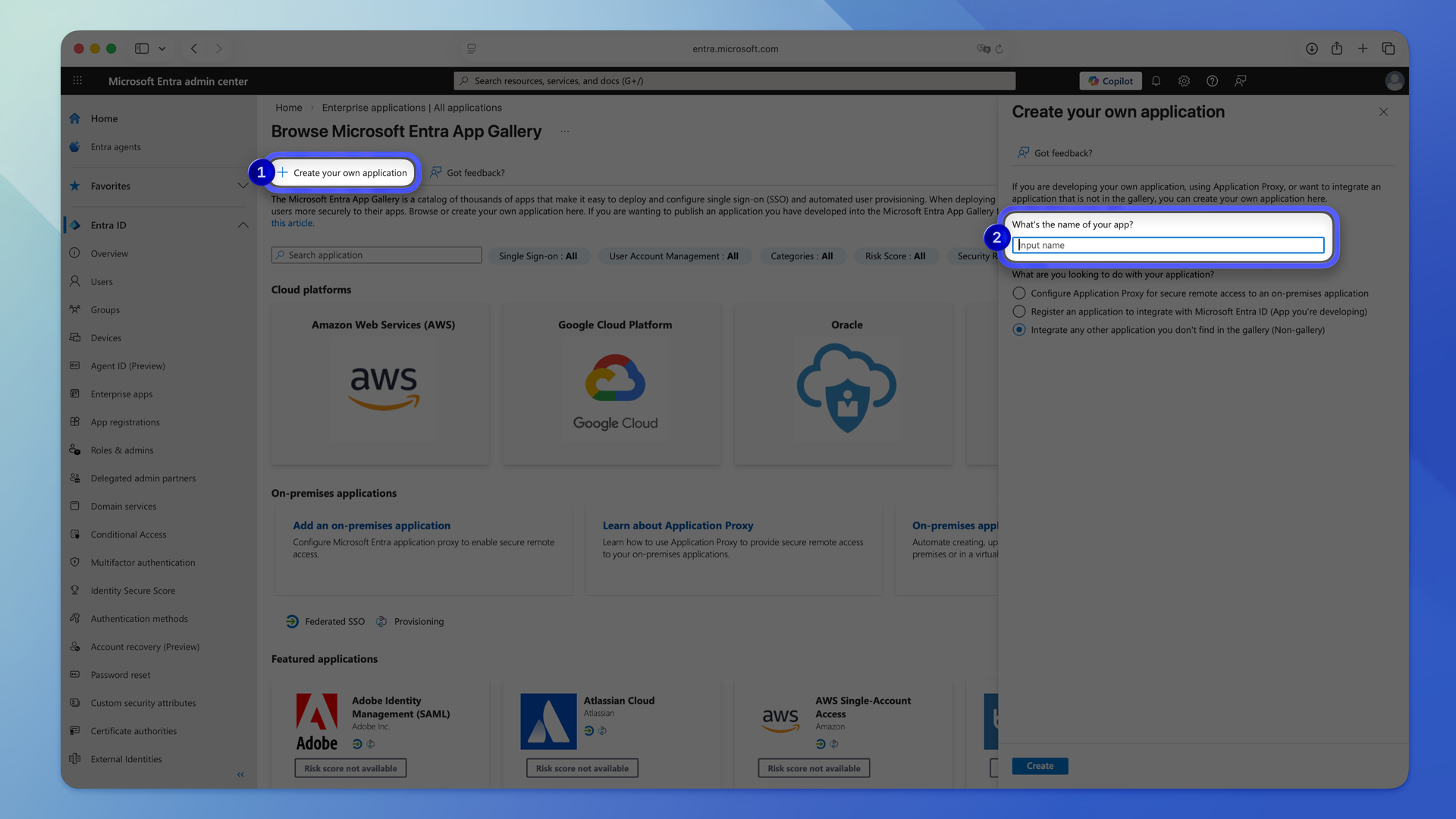Click Home breadcrumb link
This screenshot has width=1456, height=819.
[x=288, y=108]
